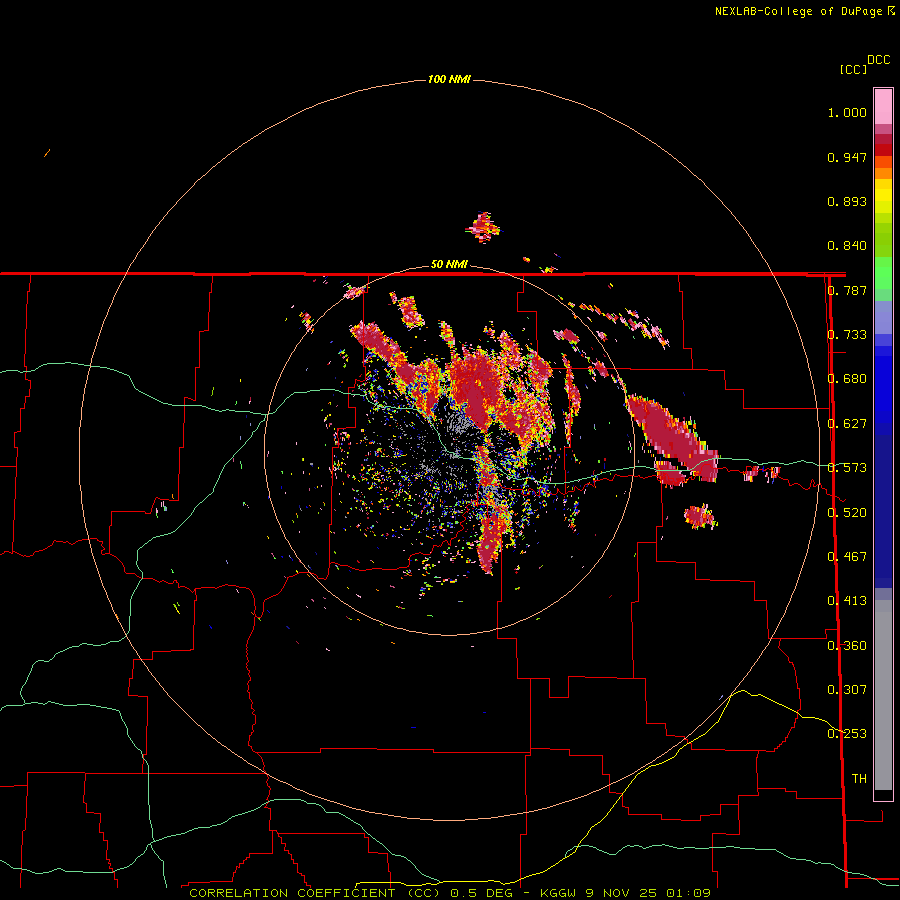Pick the light pink top color bar segment
This screenshot has width=900, height=900.
point(883,106)
